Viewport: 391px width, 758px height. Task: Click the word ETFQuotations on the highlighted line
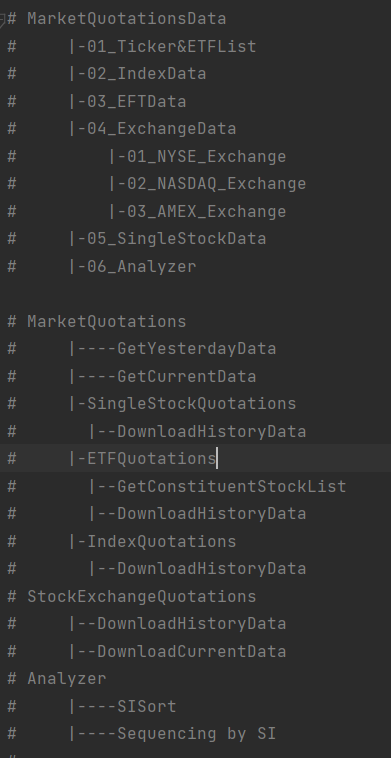pos(151,458)
